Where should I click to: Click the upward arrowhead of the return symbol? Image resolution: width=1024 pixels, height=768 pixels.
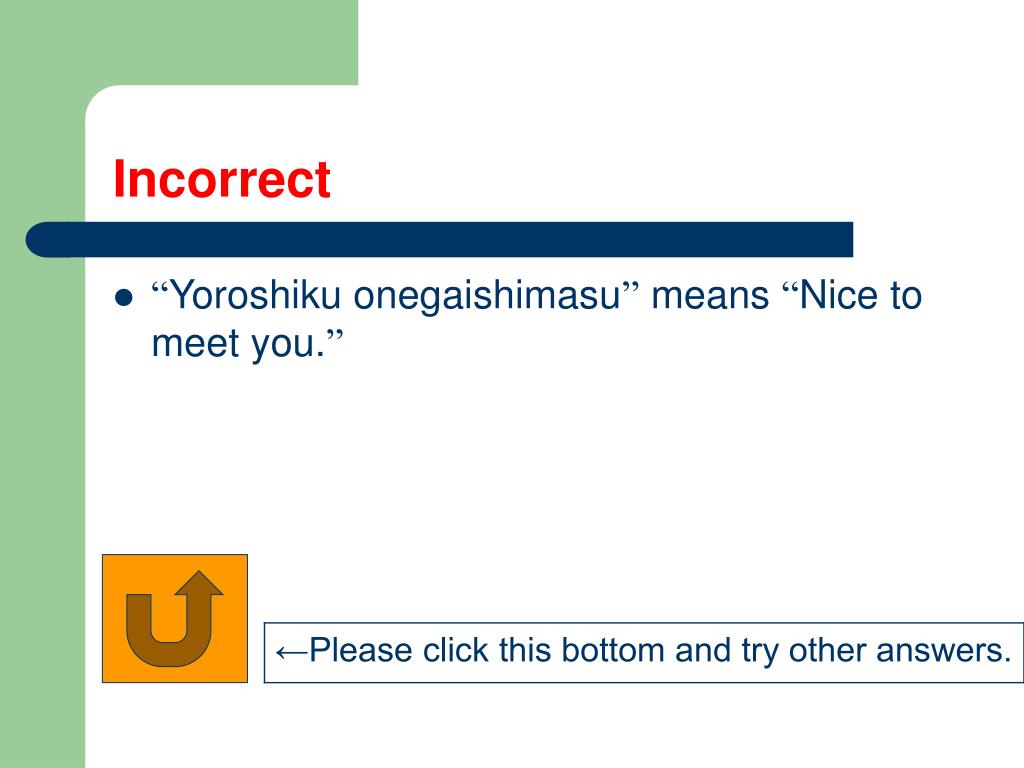click(199, 583)
